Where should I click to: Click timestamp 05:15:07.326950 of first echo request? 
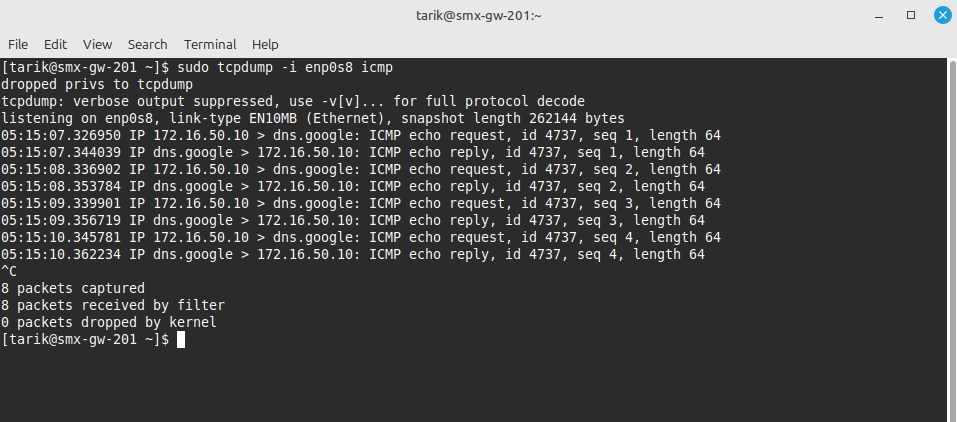(x=61, y=136)
